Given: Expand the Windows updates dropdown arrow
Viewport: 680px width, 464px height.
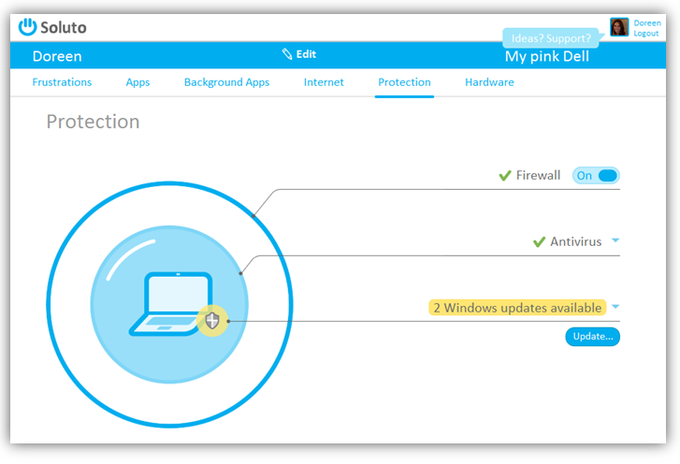Looking at the screenshot, I should [x=615, y=307].
